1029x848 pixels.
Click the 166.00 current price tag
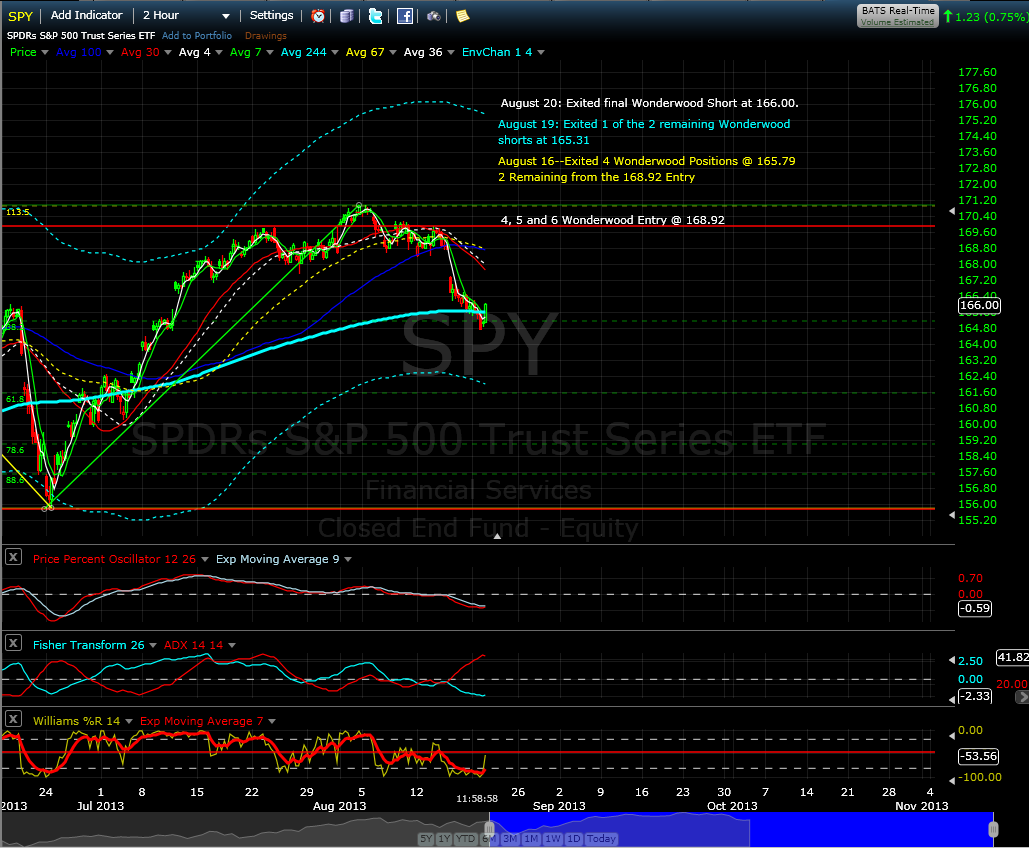(979, 305)
